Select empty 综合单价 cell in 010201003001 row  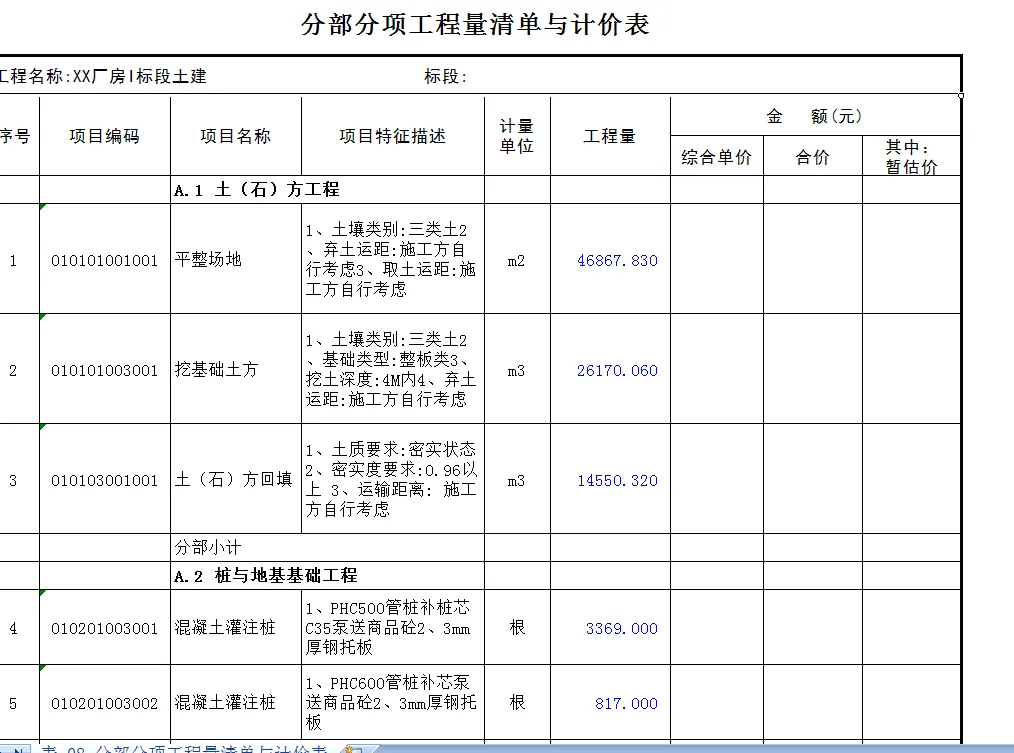coord(717,627)
